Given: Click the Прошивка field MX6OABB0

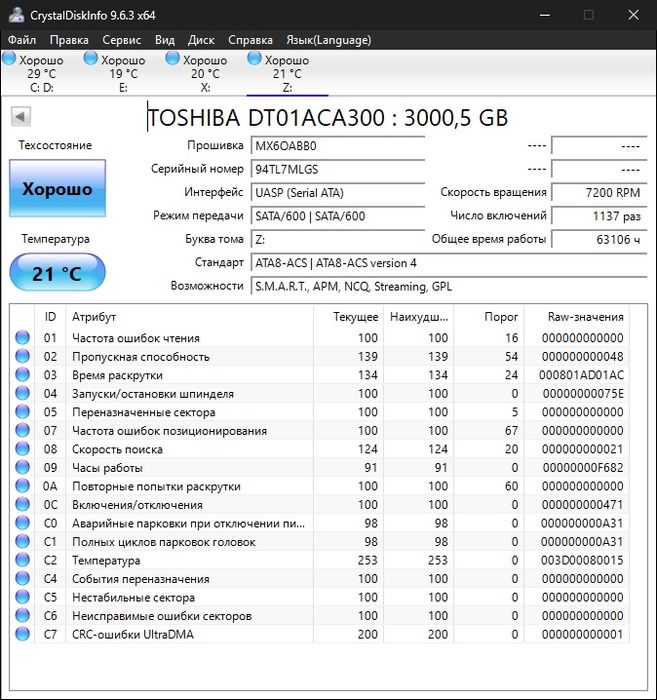Looking at the screenshot, I should coord(338,146).
